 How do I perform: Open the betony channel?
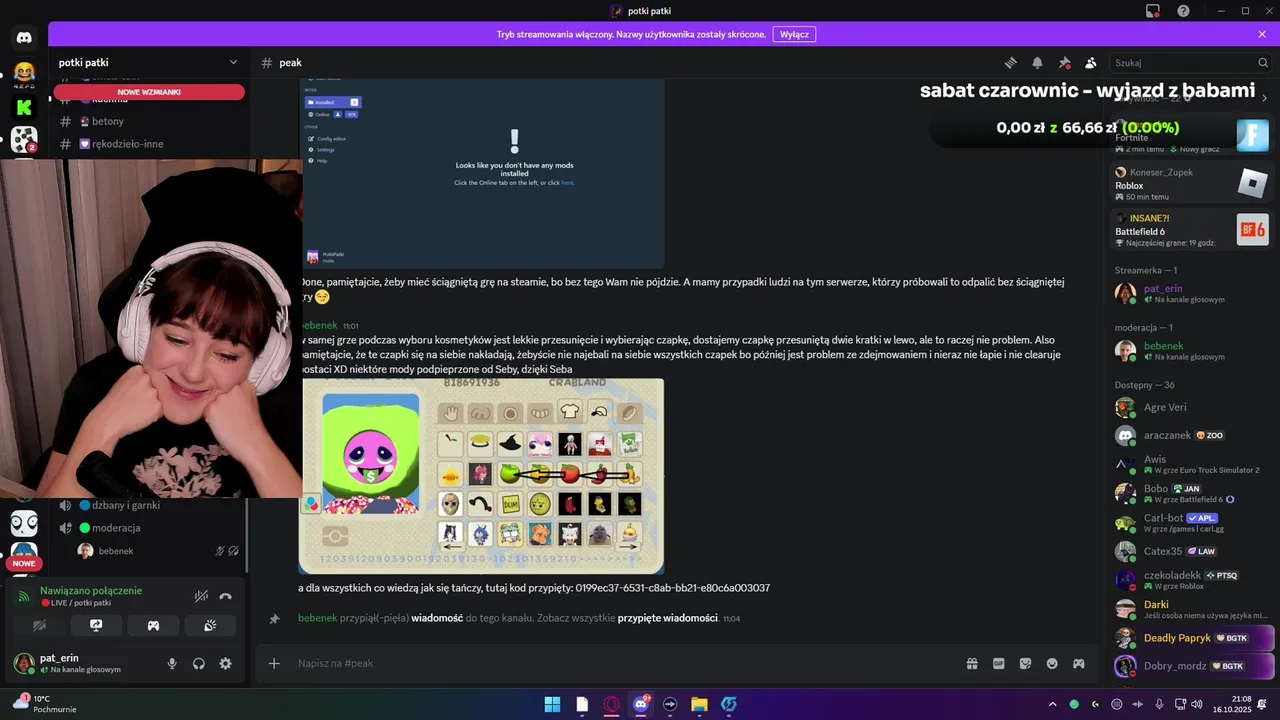150,121
